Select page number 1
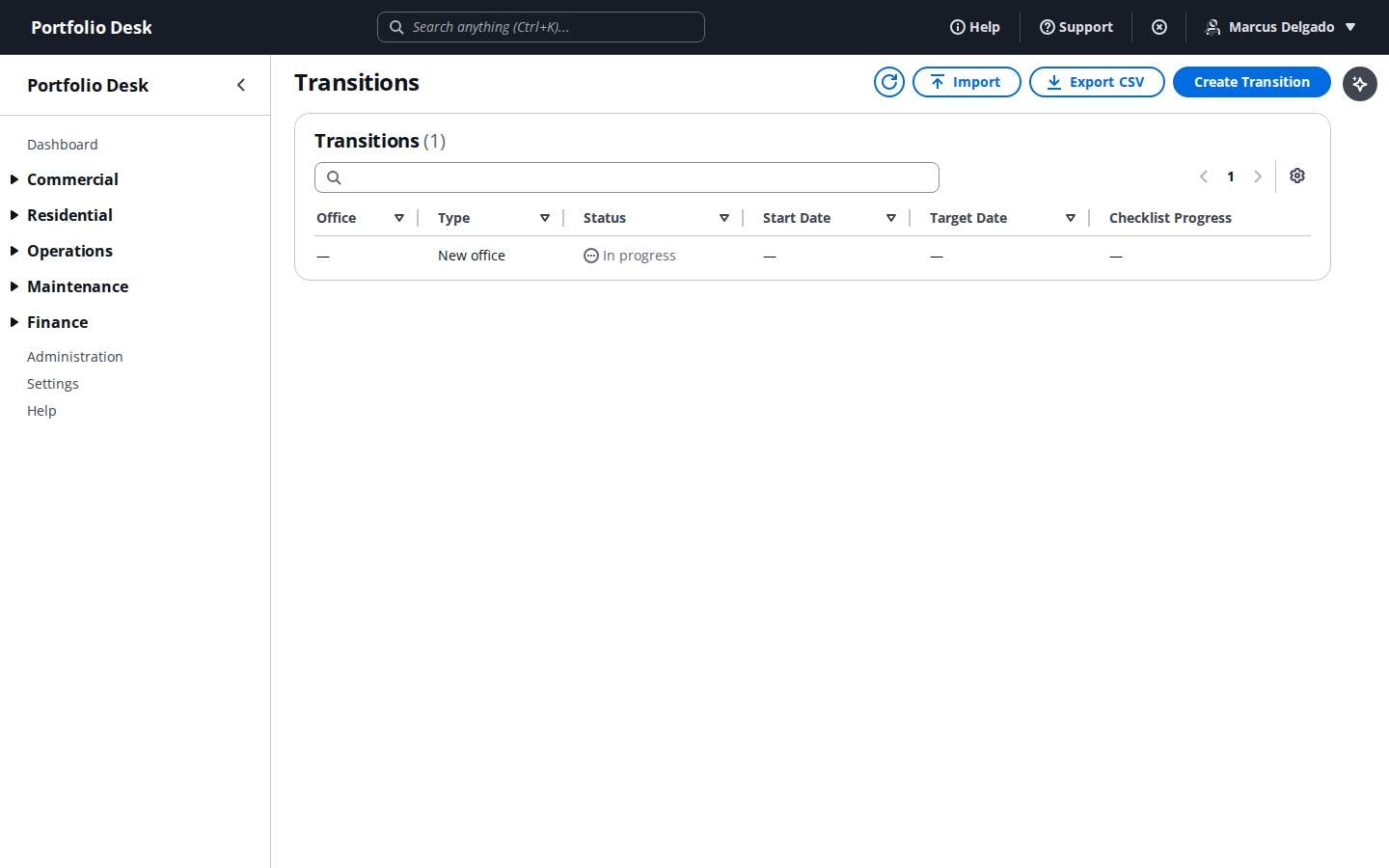Viewport: 1389px width, 868px height. [x=1231, y=176]
